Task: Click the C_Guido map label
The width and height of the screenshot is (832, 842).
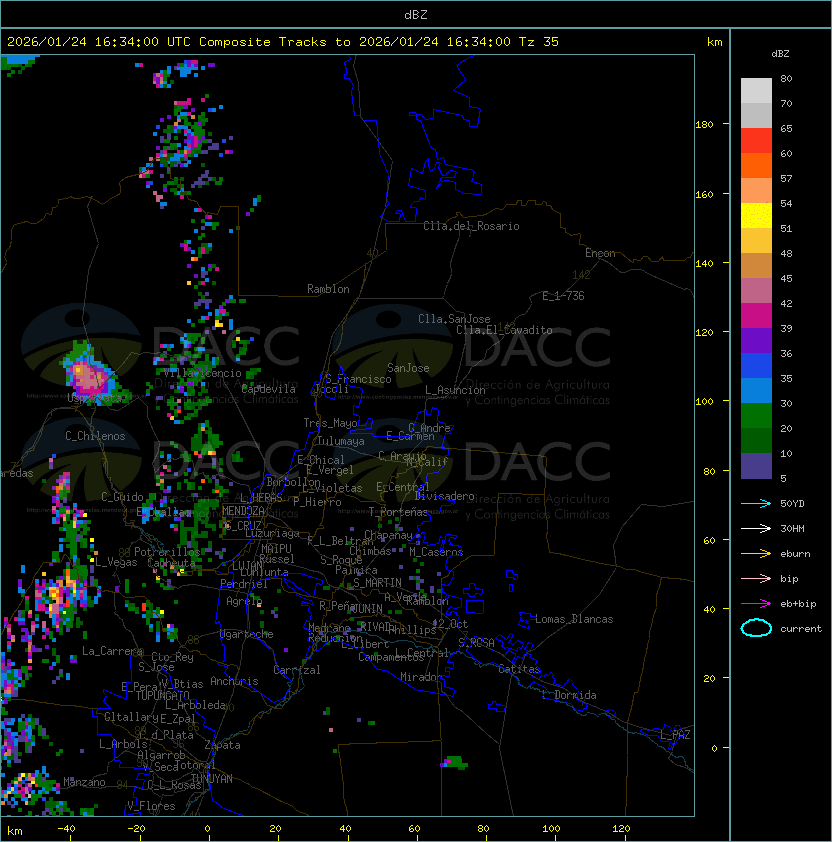Action: point(122,497)
